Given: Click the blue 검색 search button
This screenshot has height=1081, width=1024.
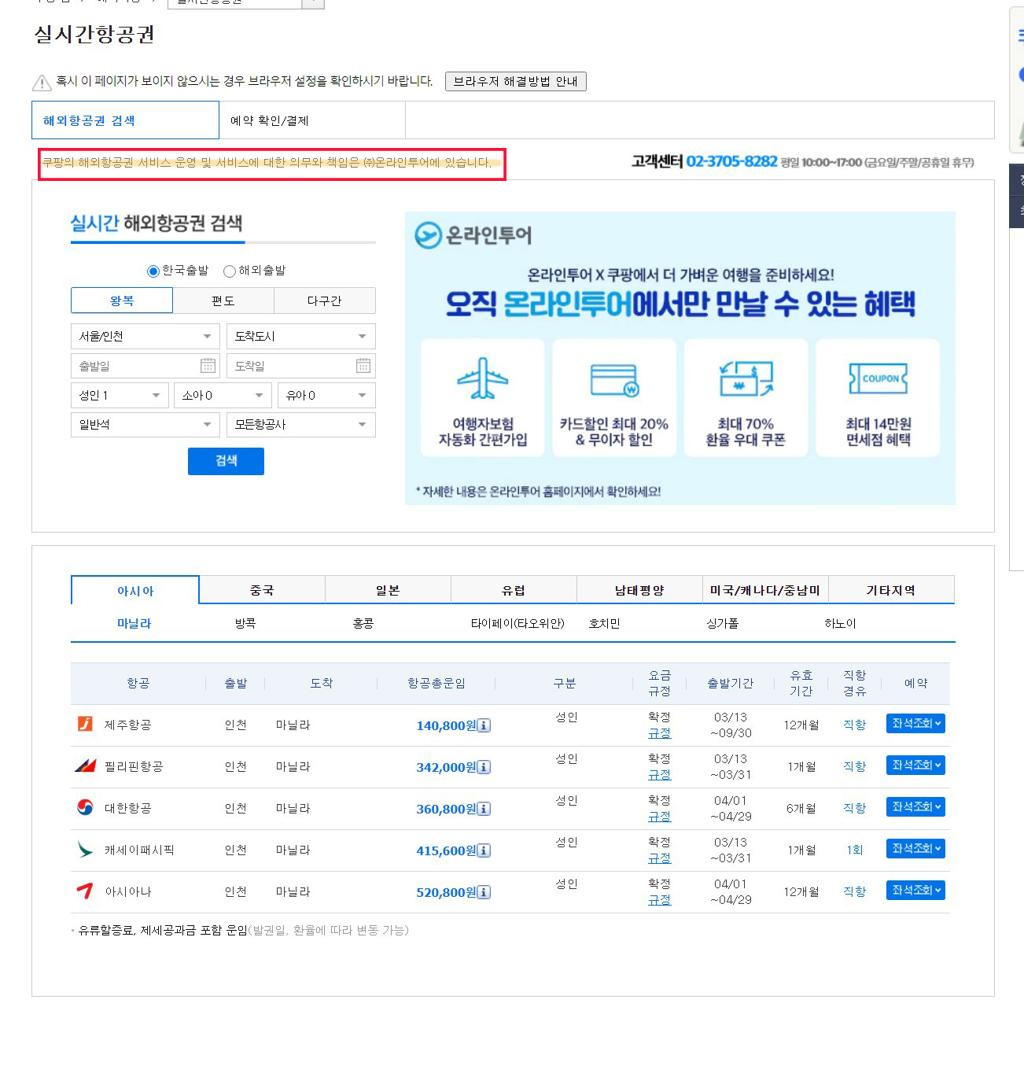Looking at the screenshot, I should point(225,461).
